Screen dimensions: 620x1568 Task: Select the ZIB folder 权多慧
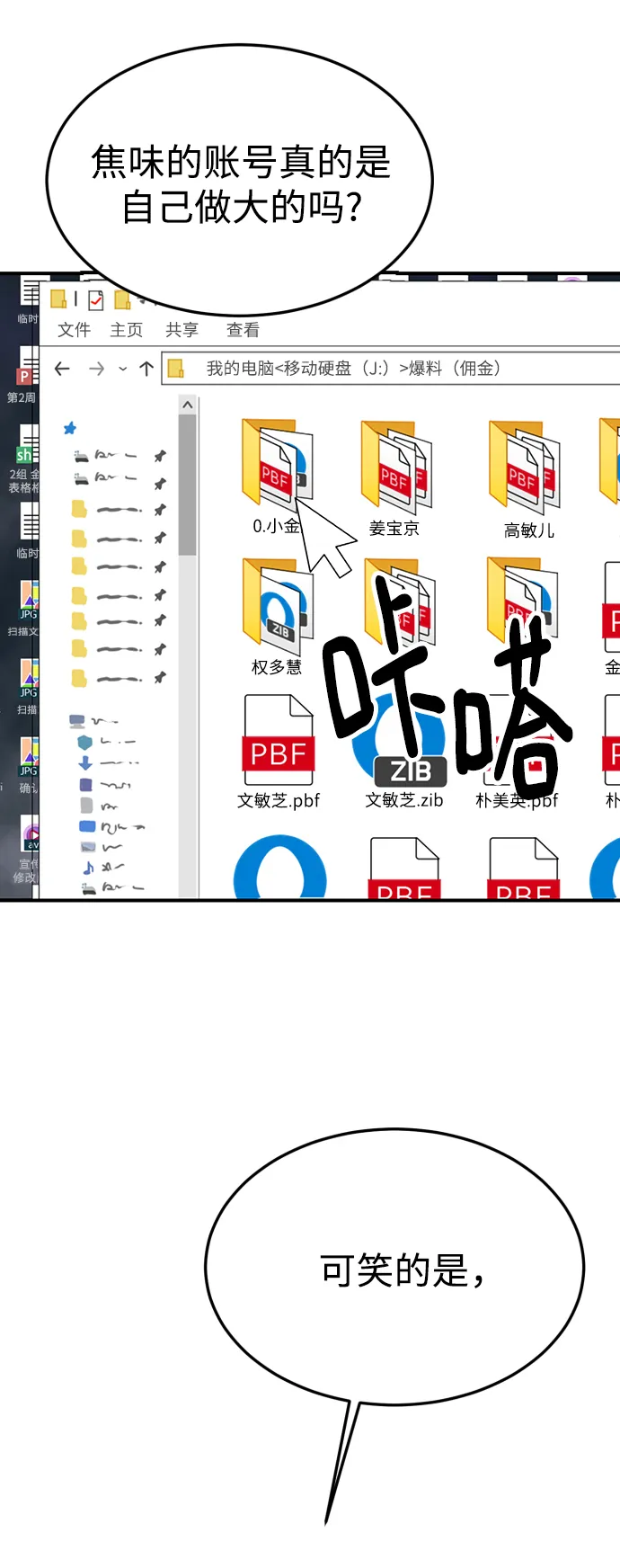277,618
